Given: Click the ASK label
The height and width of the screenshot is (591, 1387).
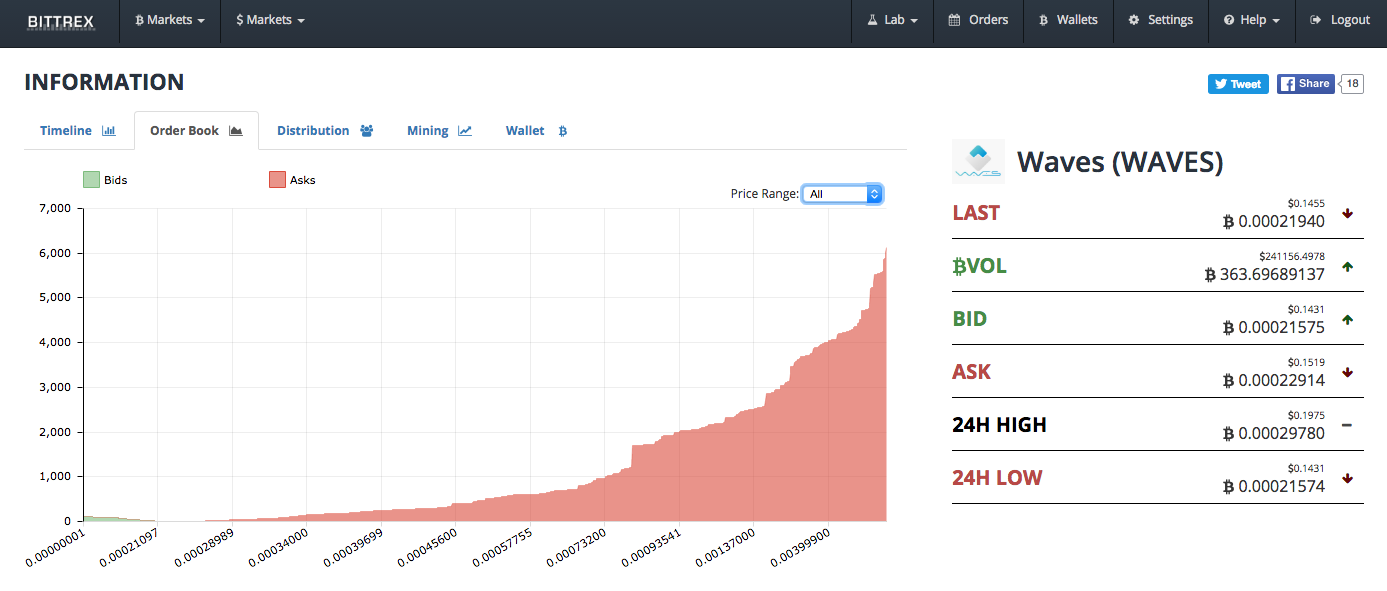Looking at the screenshot, I should pyautogui.click(x=972, y=372).
